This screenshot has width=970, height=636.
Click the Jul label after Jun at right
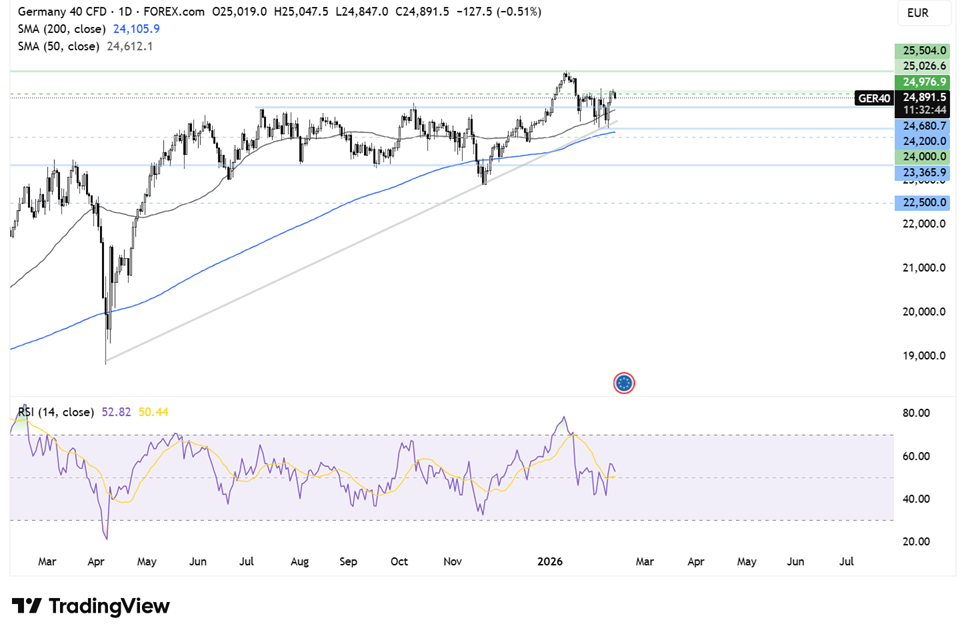pos(846,562)
